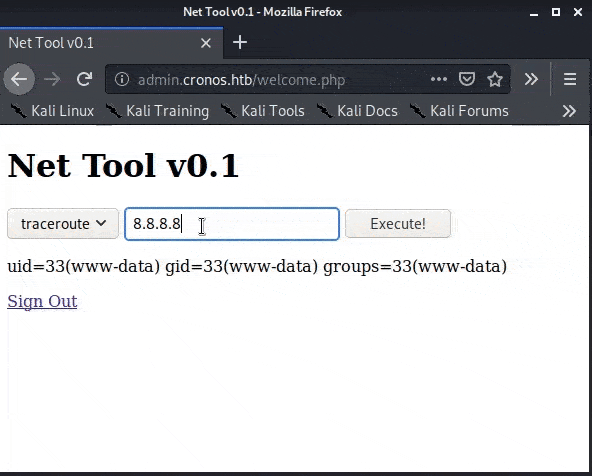Screen dimensions: 592x476
Task: Open the Kali Tools bookmark
Action: (x=263, y=111)
